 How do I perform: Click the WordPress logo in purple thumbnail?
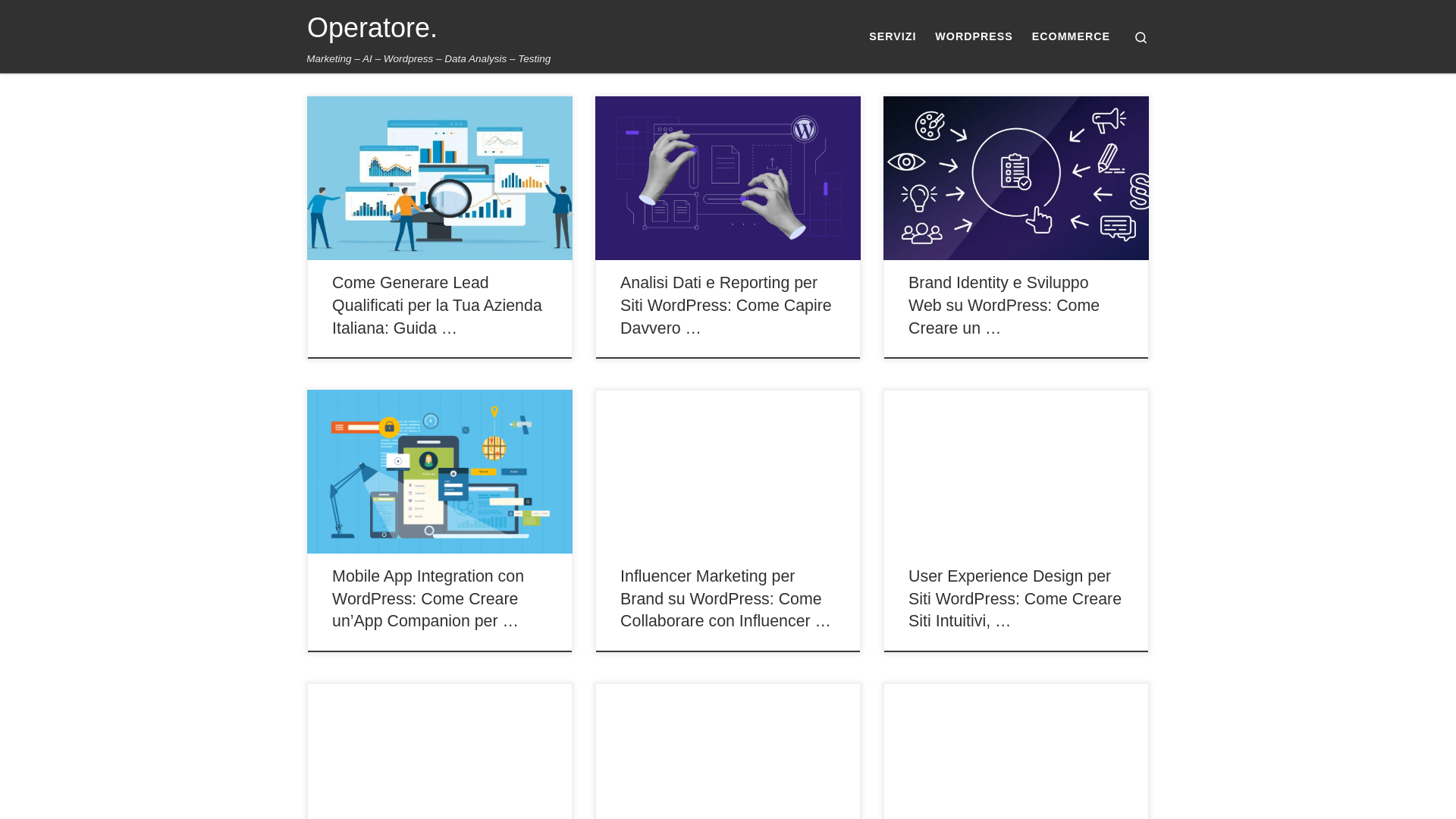(804, 129)
